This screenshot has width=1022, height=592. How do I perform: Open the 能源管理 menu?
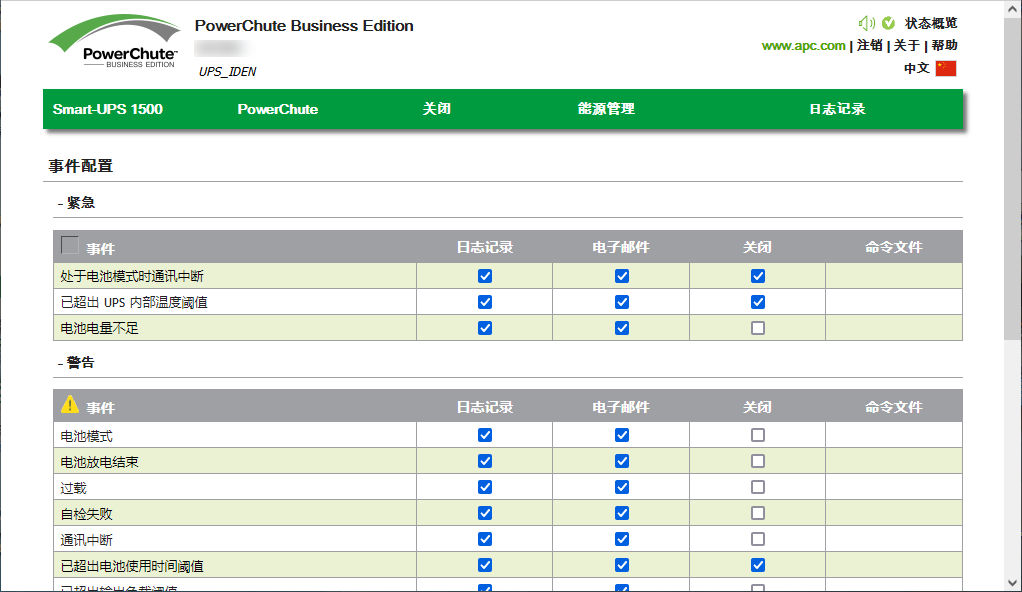point(606,109)
